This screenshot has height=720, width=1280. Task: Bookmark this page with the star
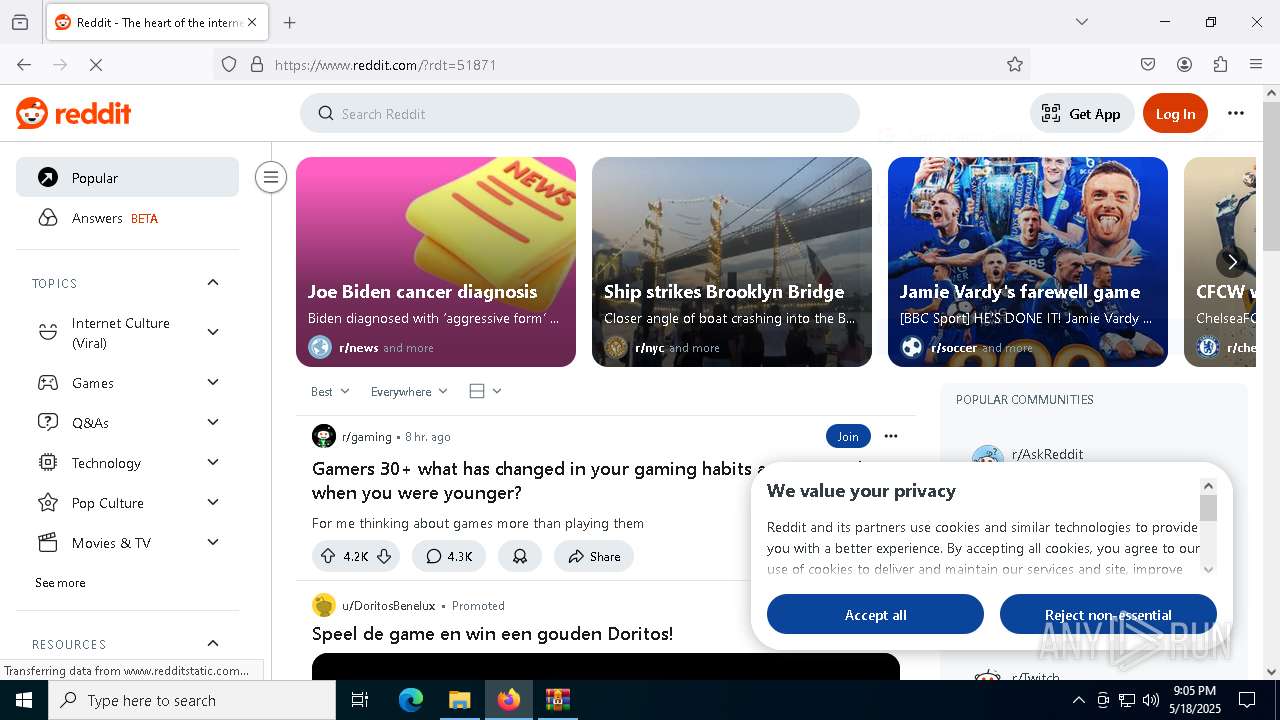pyautogui.click(x=1015, y=64)
